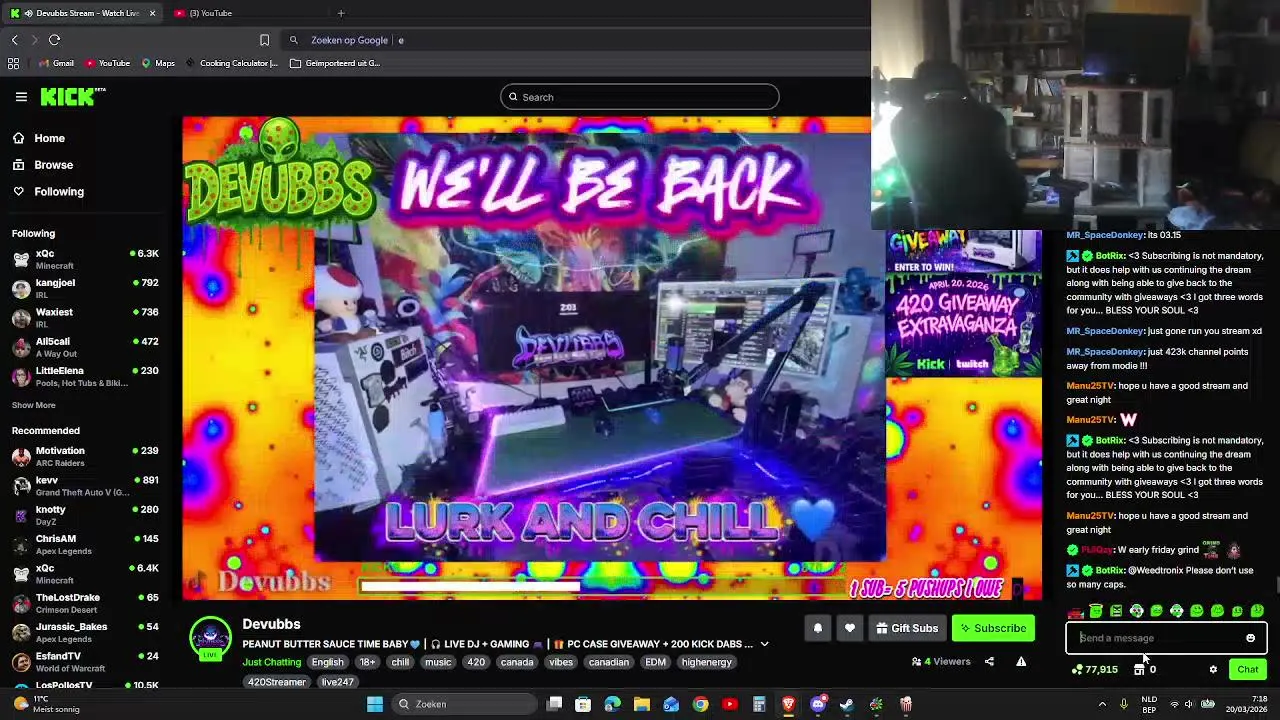Open Browse in the sidebar
1280x720 pixels.
44,165
